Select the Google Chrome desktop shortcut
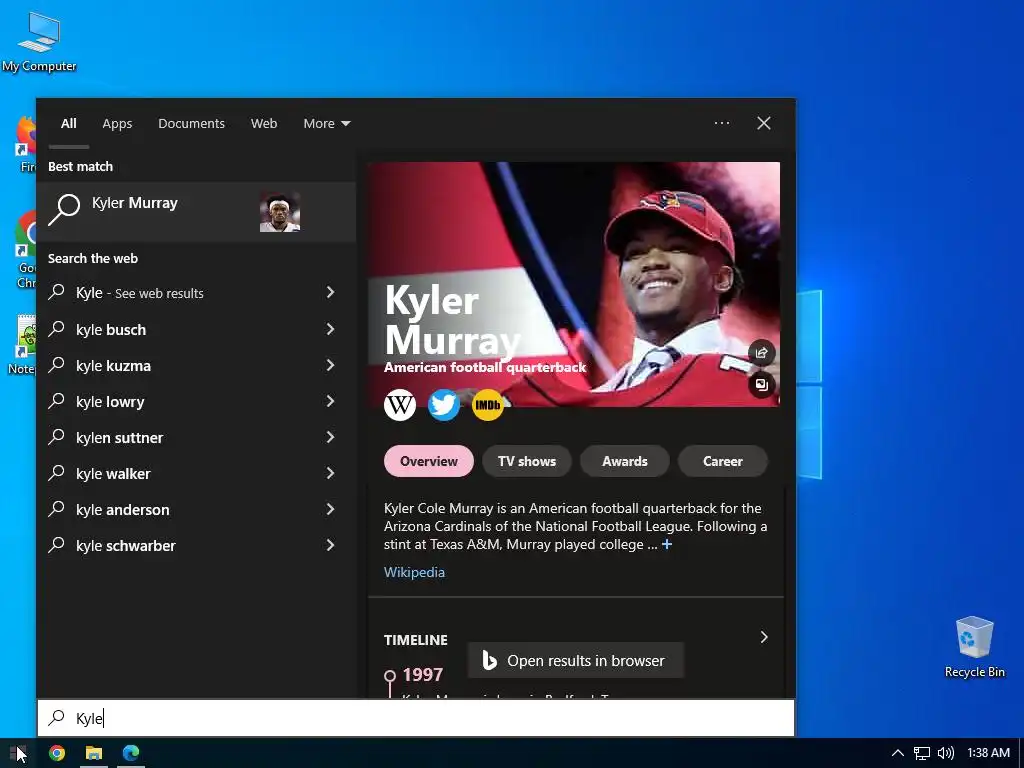 (26, 249)
